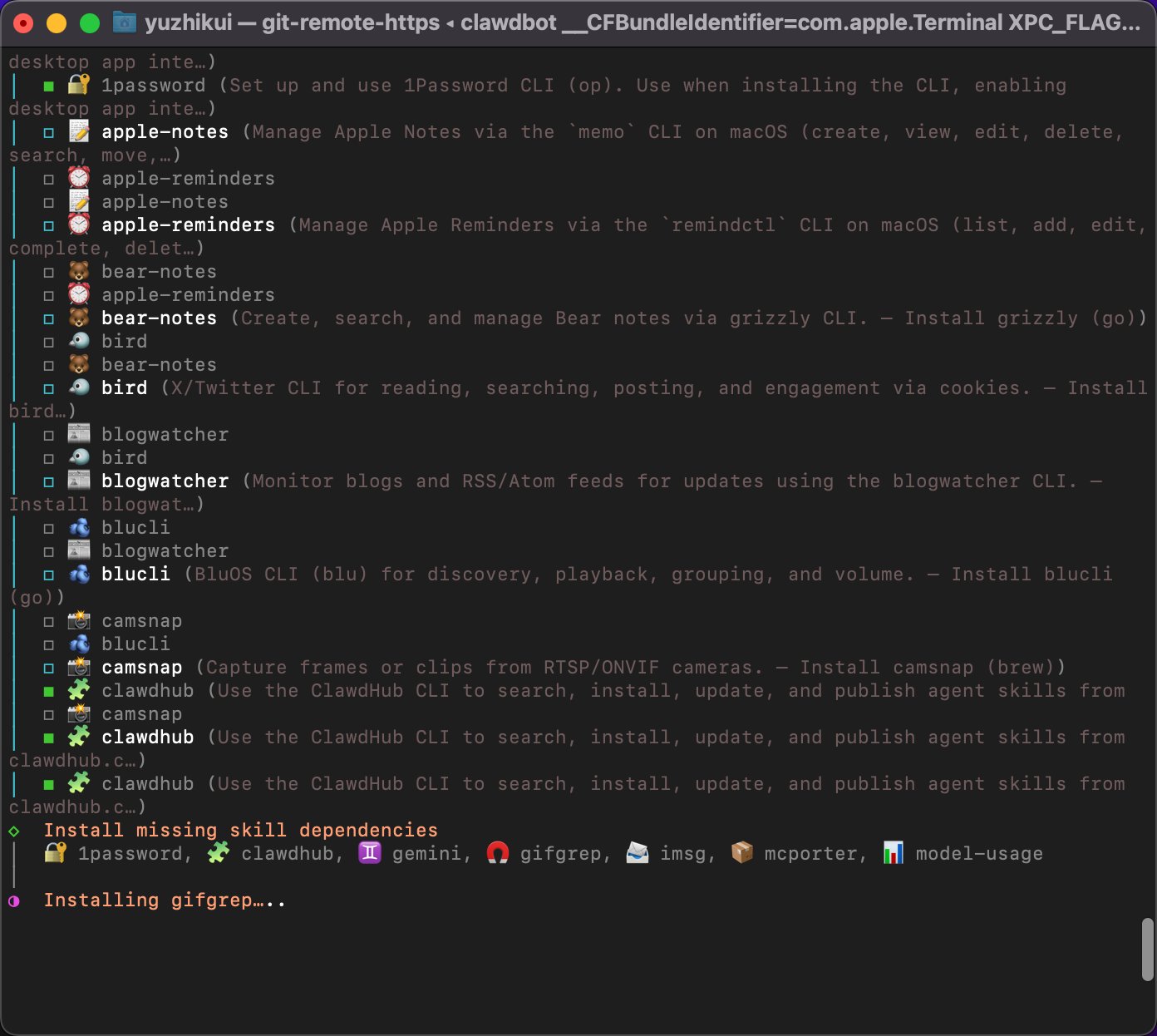Minimize the Terminal with the yellow button

pyautogui.click(x=57, y=23)
